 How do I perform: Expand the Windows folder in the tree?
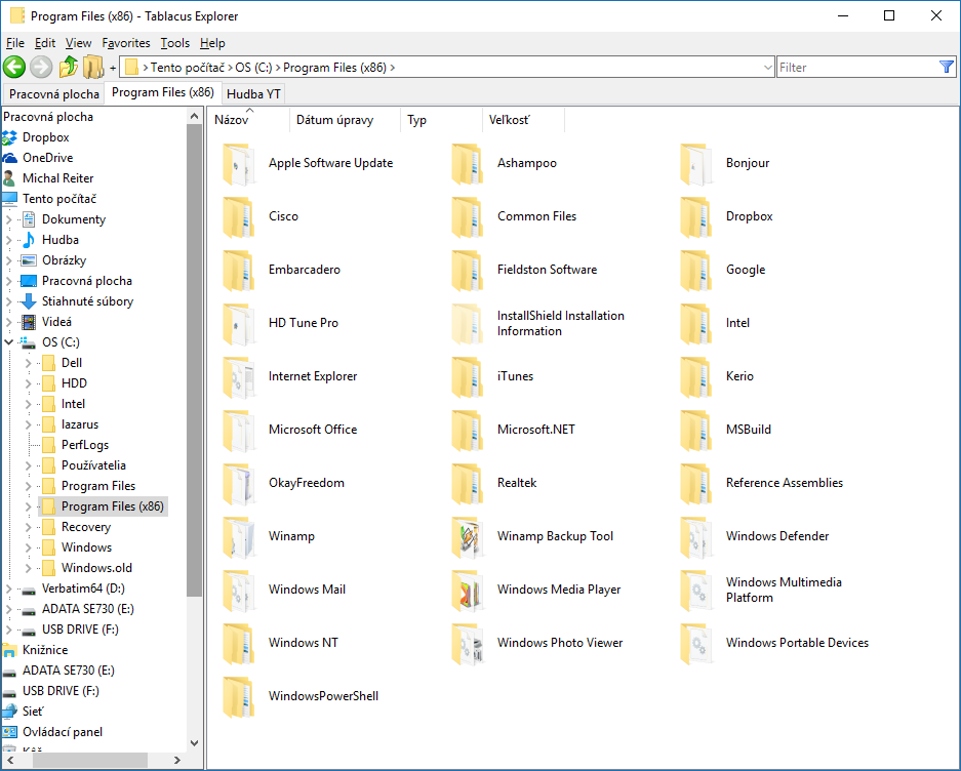(x=29, y=548)
